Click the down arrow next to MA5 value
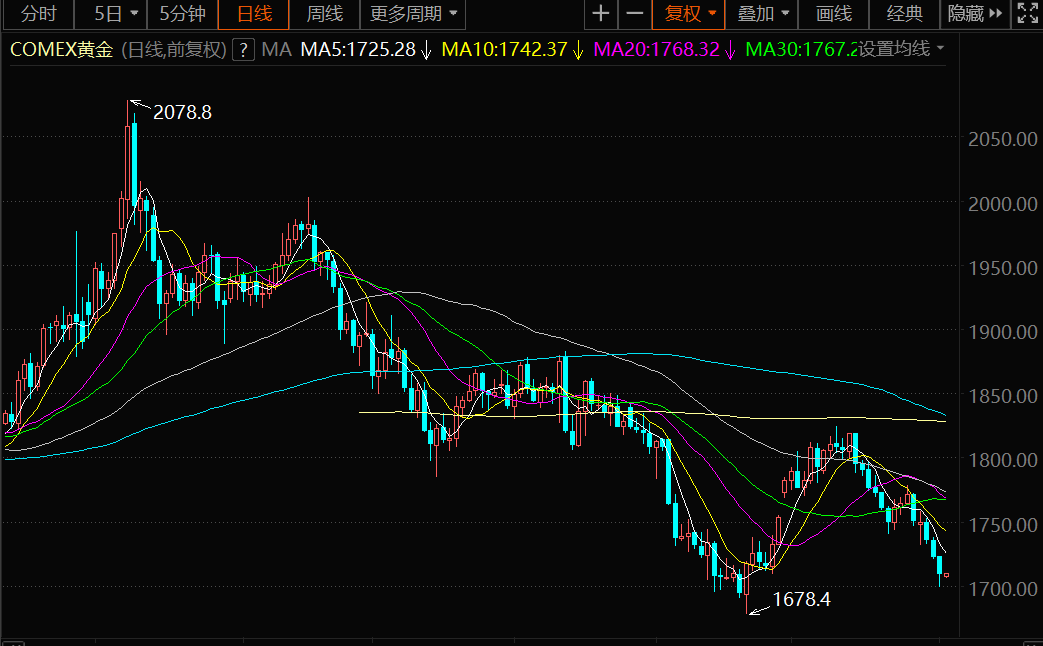The height and width of the screenshot is (646, 1043). pos(425,50)
